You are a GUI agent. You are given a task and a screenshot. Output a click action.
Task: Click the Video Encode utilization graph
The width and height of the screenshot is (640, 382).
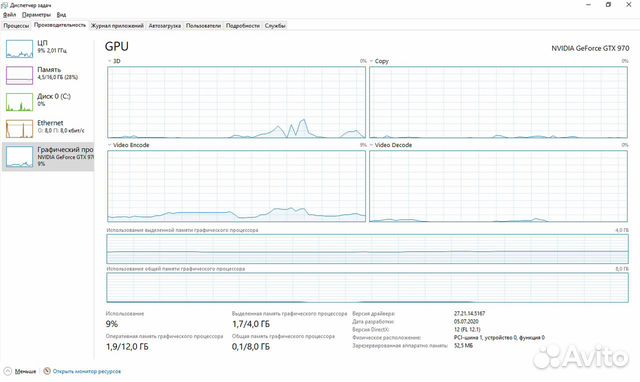click(236, 186)
